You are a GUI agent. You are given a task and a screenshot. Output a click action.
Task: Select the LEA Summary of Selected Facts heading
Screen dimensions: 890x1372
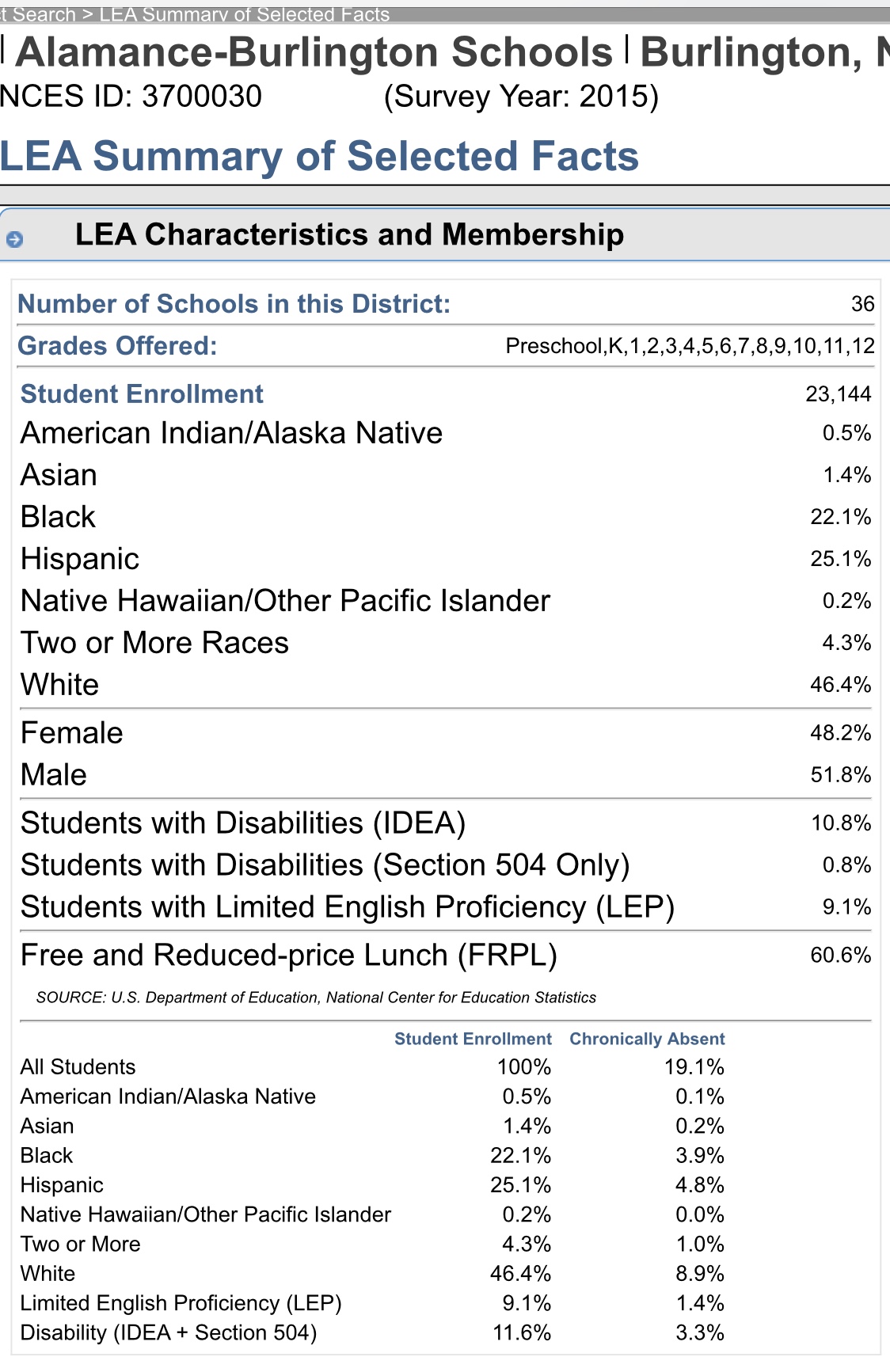(319, 156)
